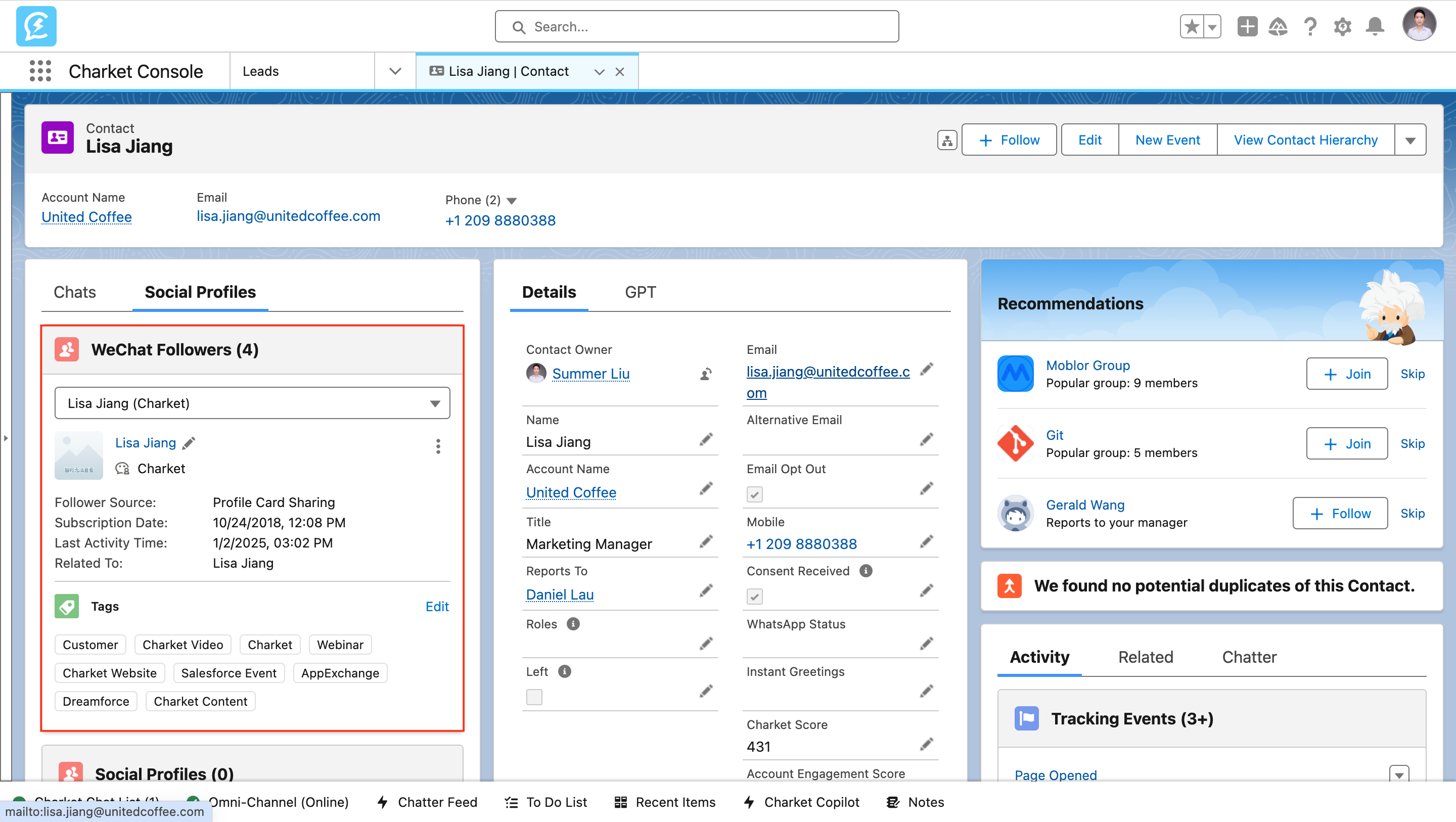Edit the Mobile field pencil icon
This screenshot has width=1456, height=822.
point(926,541)
